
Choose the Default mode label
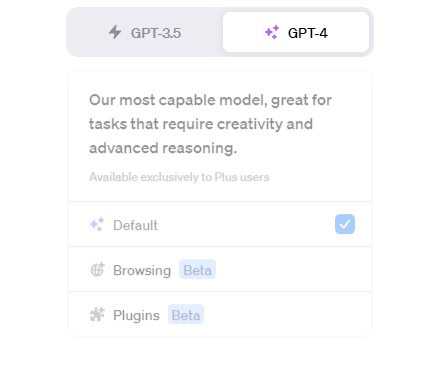point(135,225)
